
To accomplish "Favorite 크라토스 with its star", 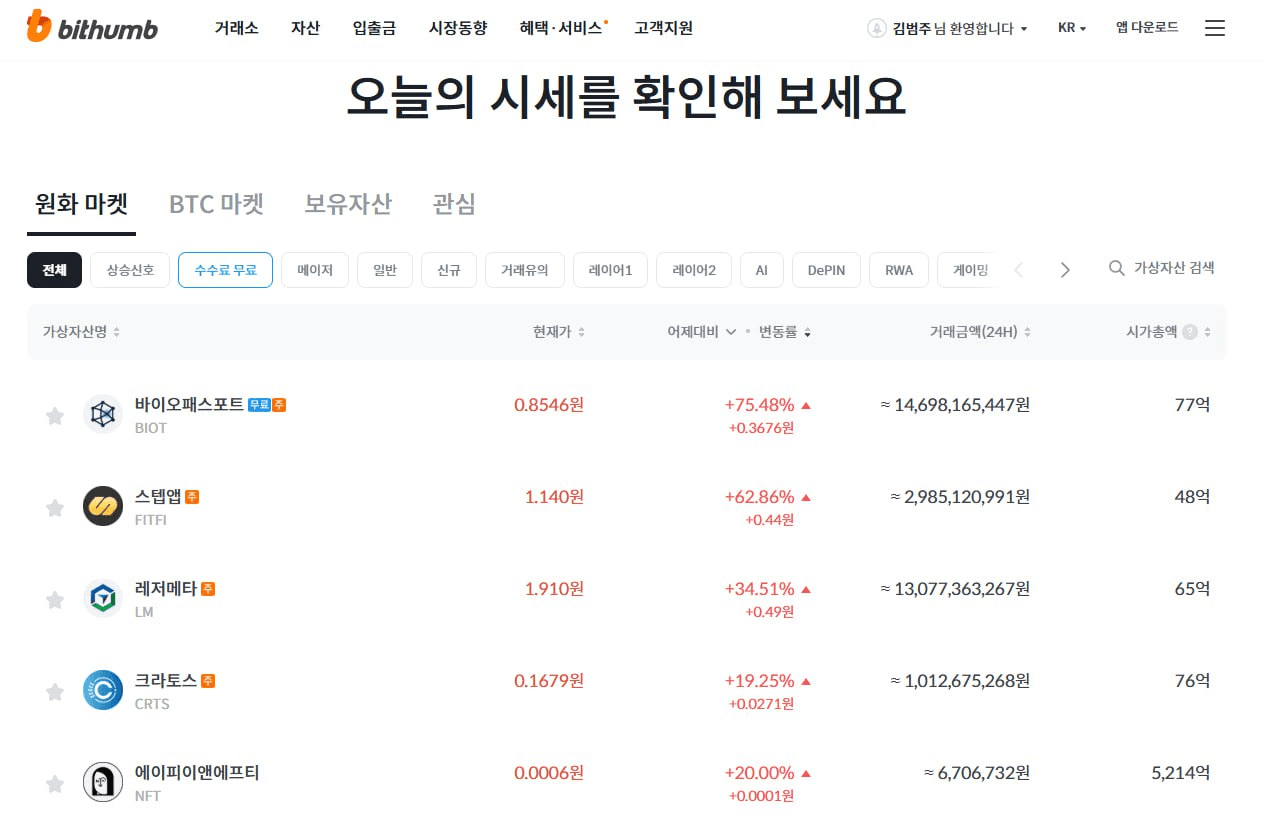I will click(55, 692).
